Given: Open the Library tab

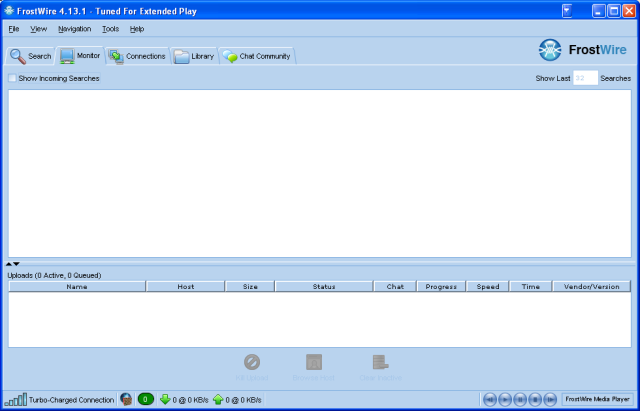Looking at the screenshot, I should 194,56.
